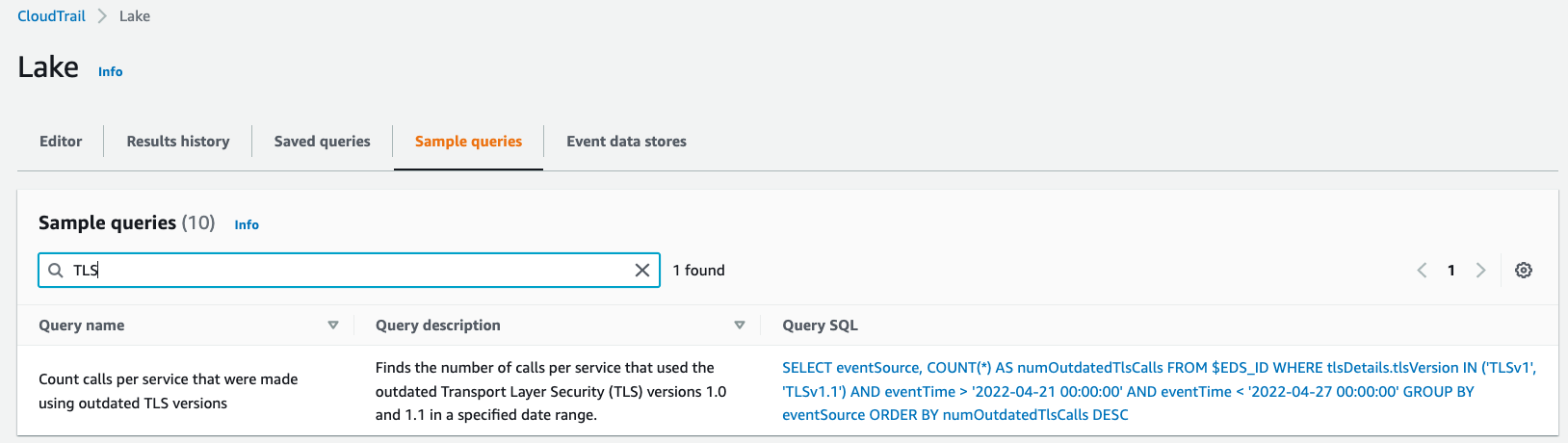Open the Saved queries tab
This screenshot has width=1568, height=443.
[x=323, y=142]
